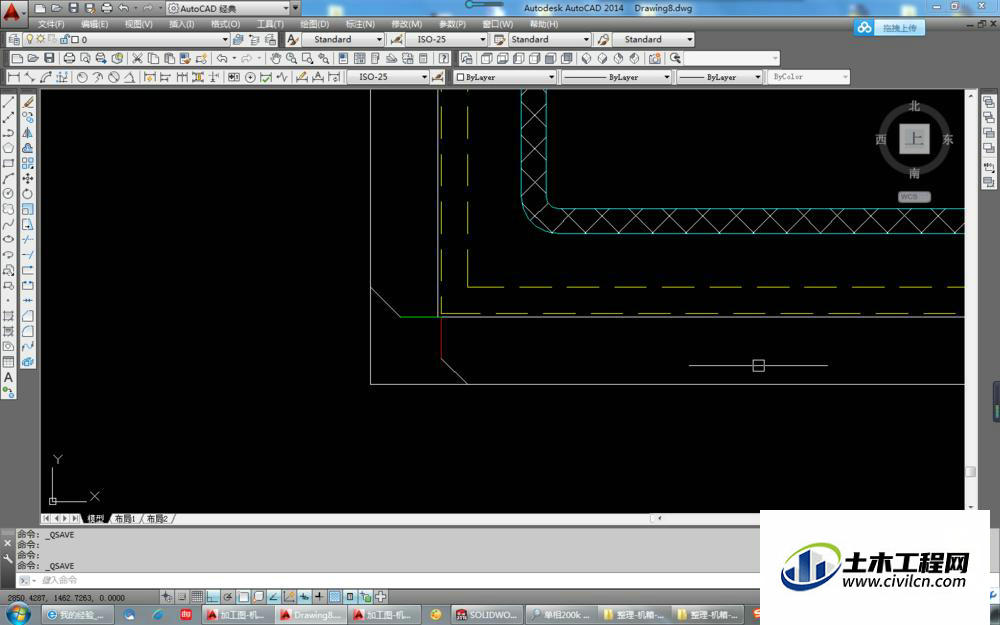Select the Ellipse draw tool

coord(8,239)
